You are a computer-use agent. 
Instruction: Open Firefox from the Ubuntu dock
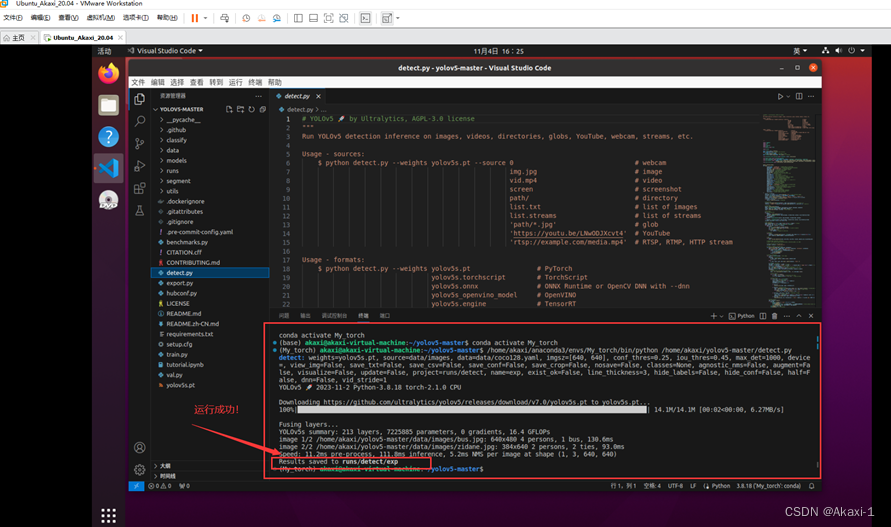(109, 74)
